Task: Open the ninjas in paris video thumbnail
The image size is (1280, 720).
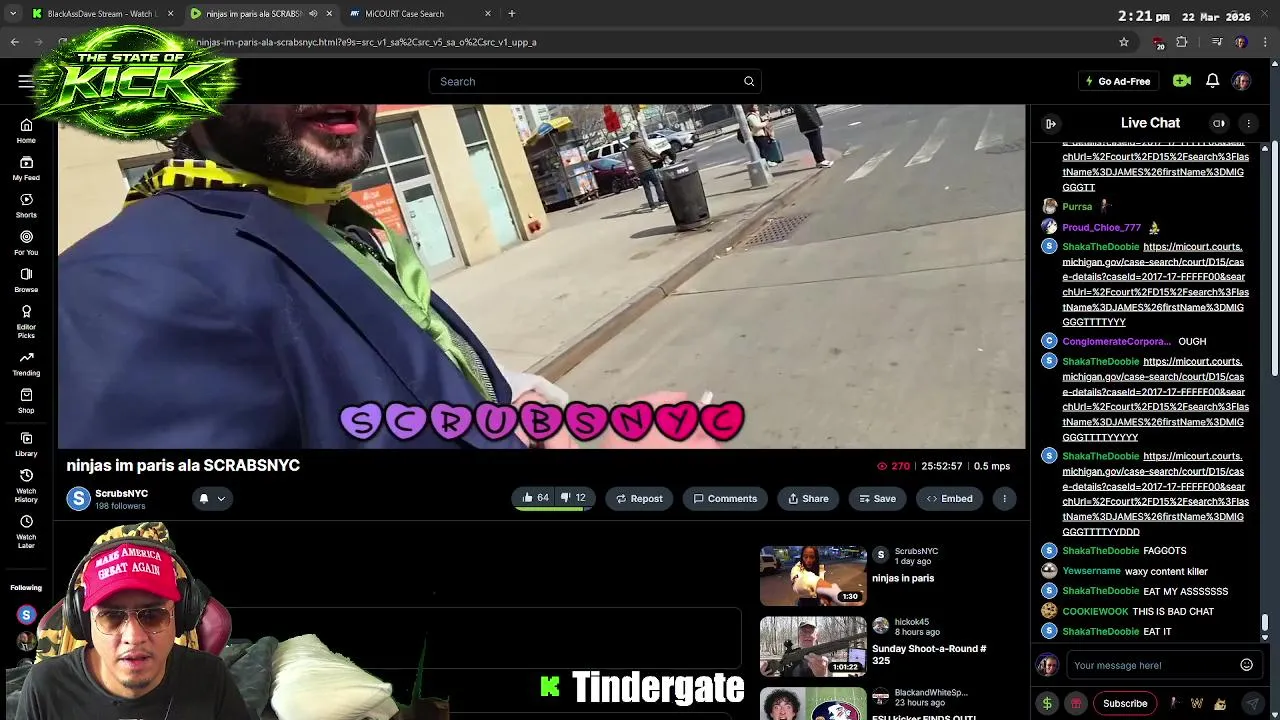Action: (x=813, y=576)
